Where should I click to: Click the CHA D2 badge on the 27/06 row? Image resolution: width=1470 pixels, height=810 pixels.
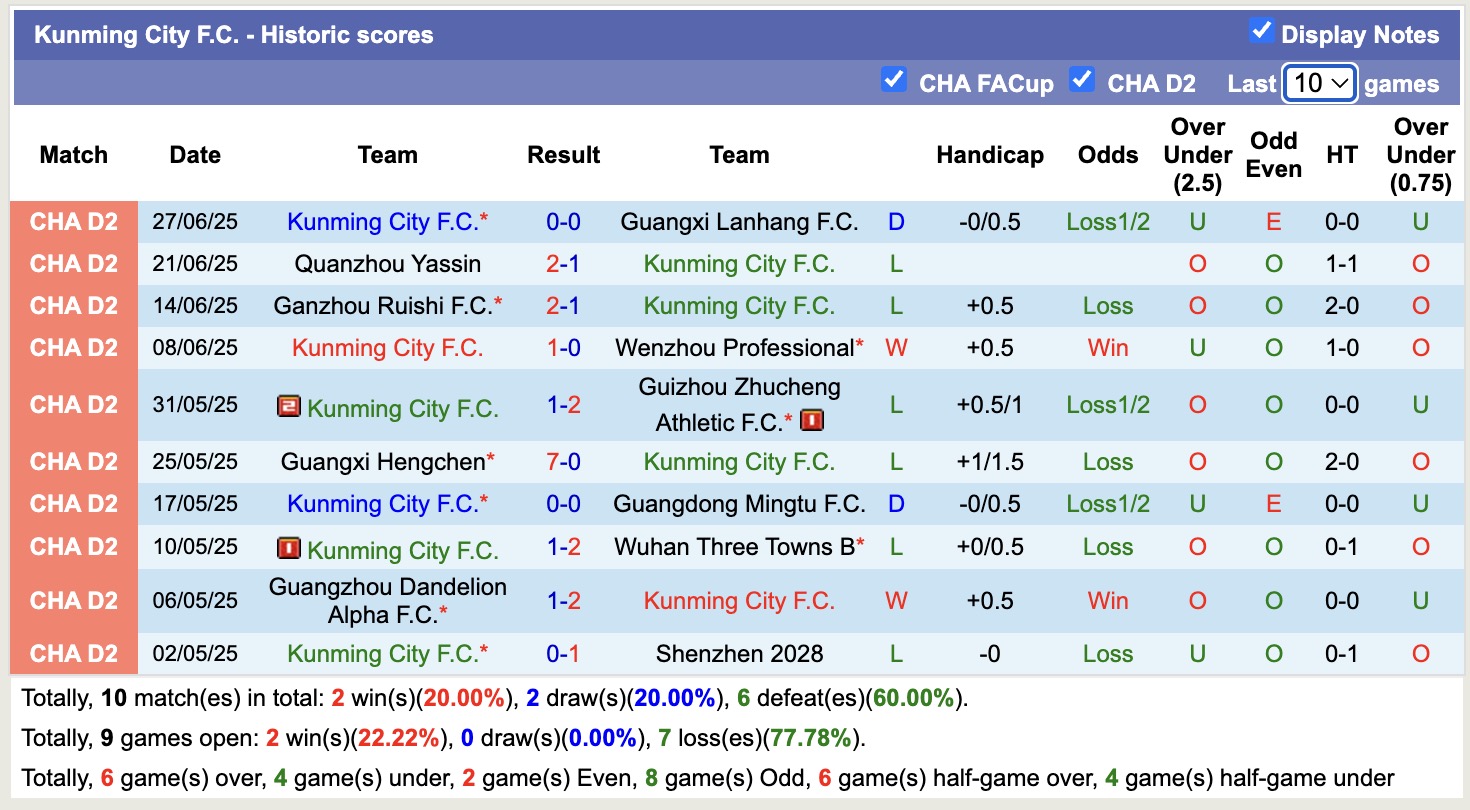(x=74, y=222)
